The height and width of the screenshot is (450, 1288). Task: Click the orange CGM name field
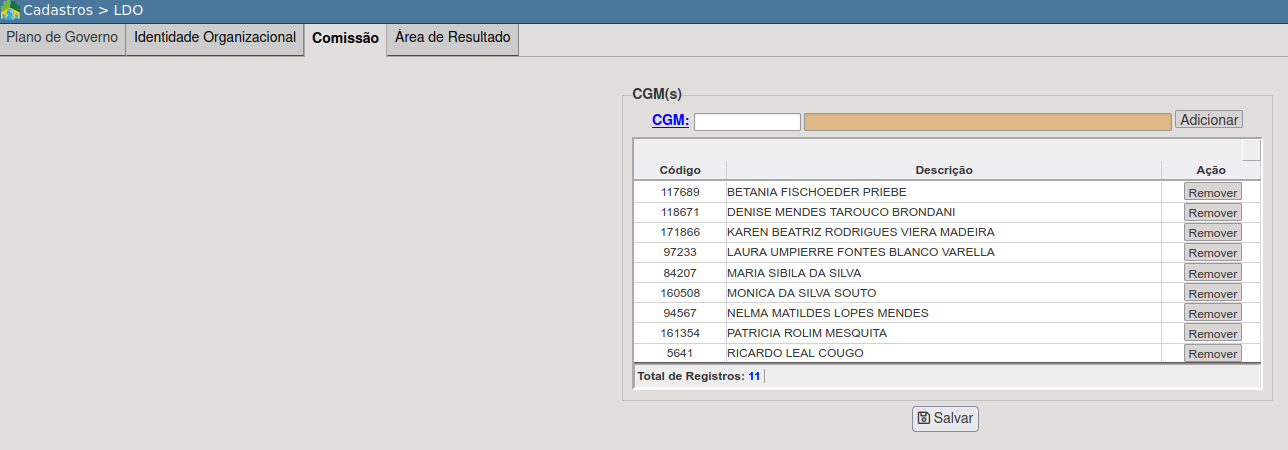[987, 122]
